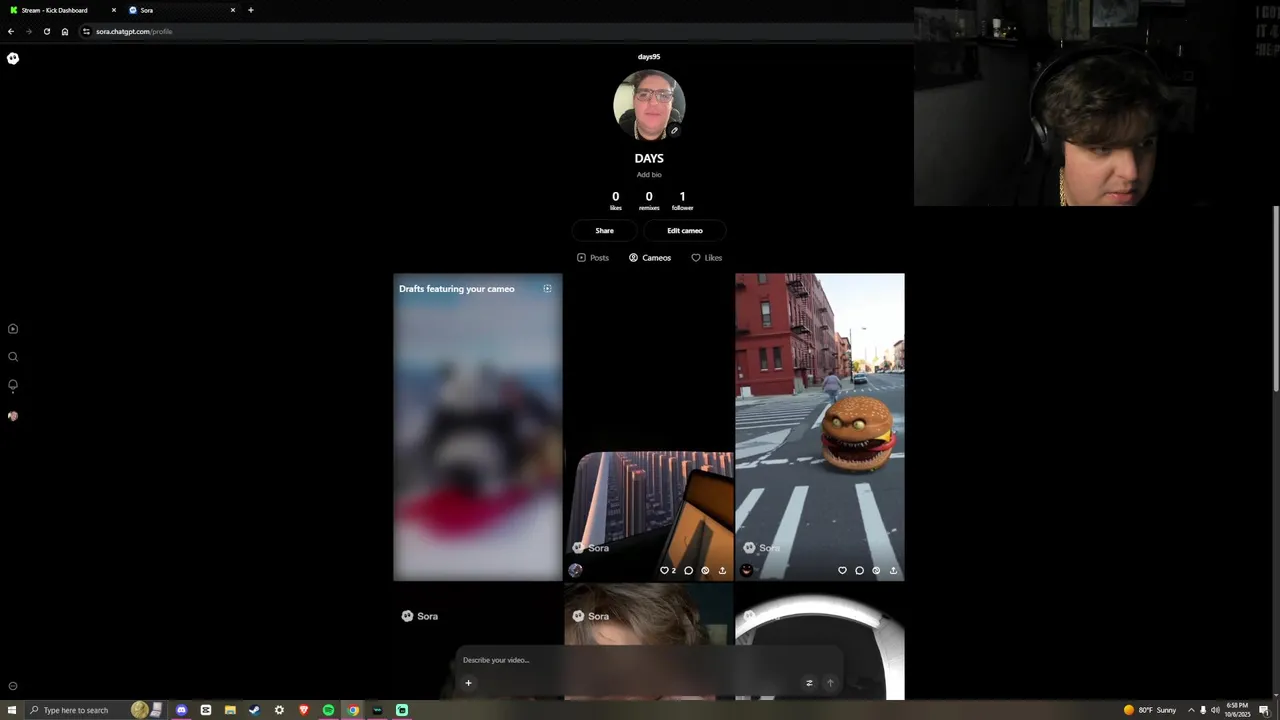Open the 1 follower count

tap(682, 200)
